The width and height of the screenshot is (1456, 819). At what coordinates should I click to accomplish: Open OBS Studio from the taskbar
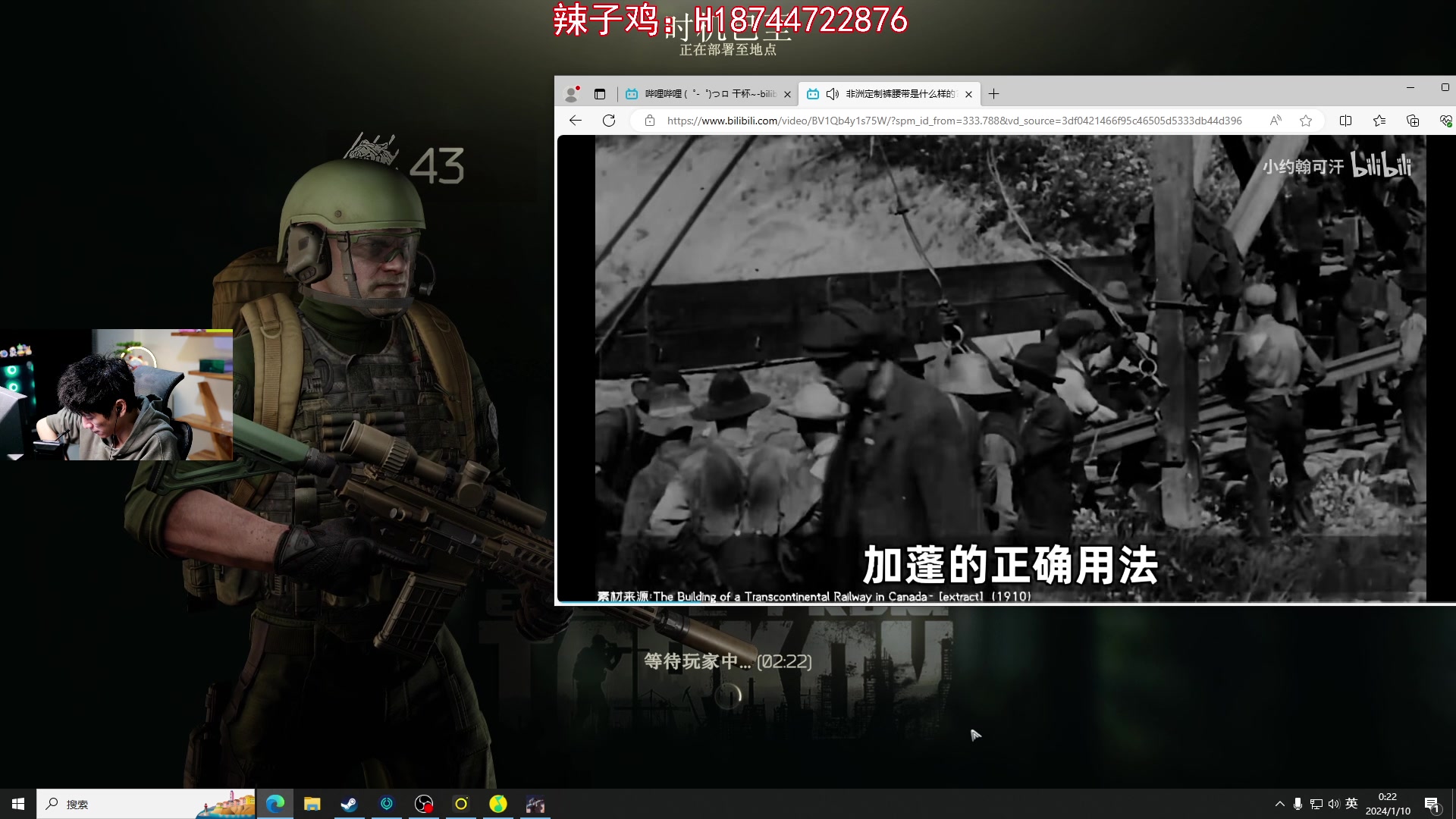(x=424, y=804)
